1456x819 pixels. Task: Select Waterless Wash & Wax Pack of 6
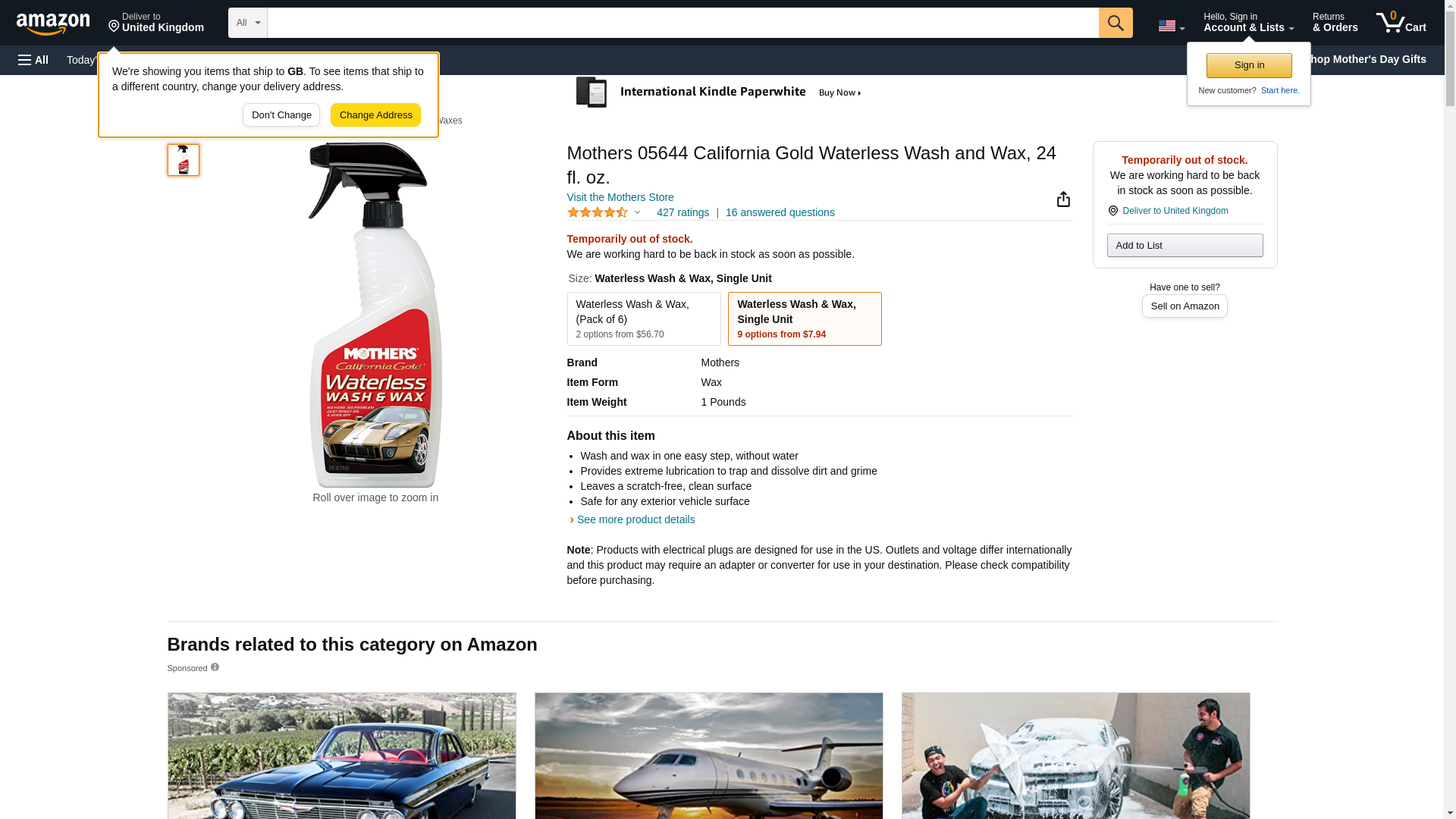pos(643,318)
